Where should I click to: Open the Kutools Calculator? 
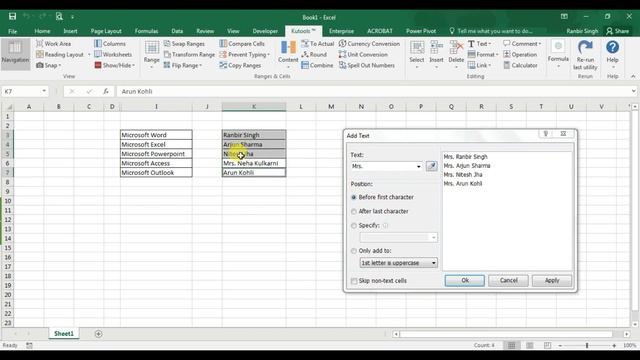point(520,65)
